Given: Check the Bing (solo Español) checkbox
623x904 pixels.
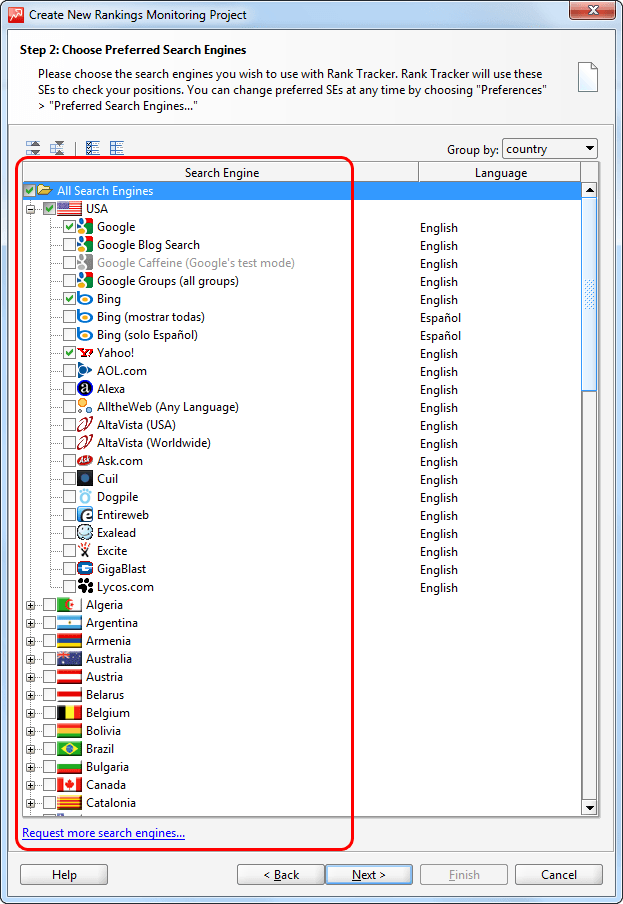Looking at the screenshot, I should tap(69, 334).
